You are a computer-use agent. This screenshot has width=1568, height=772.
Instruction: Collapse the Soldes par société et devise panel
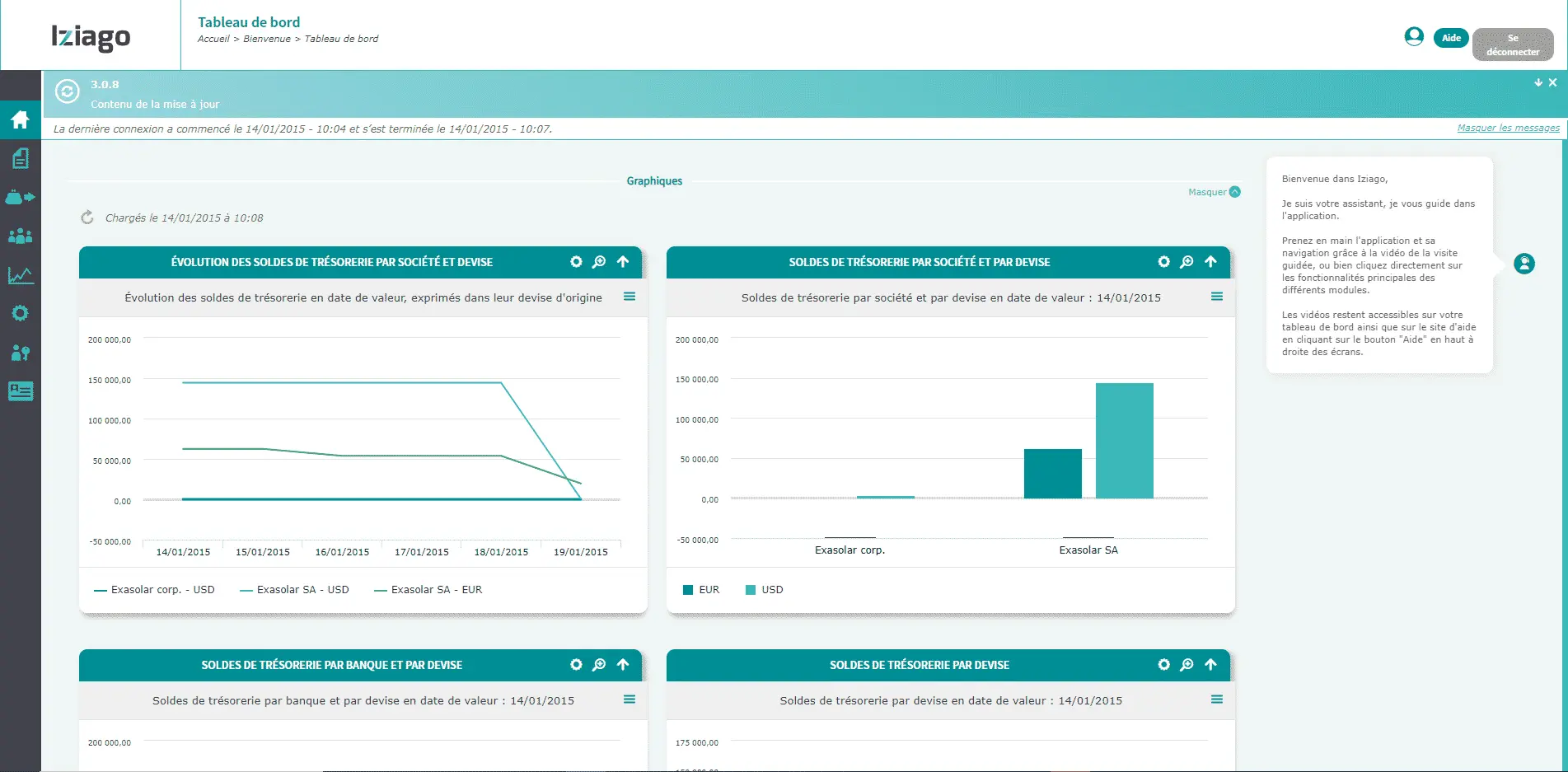[1210, 262]
